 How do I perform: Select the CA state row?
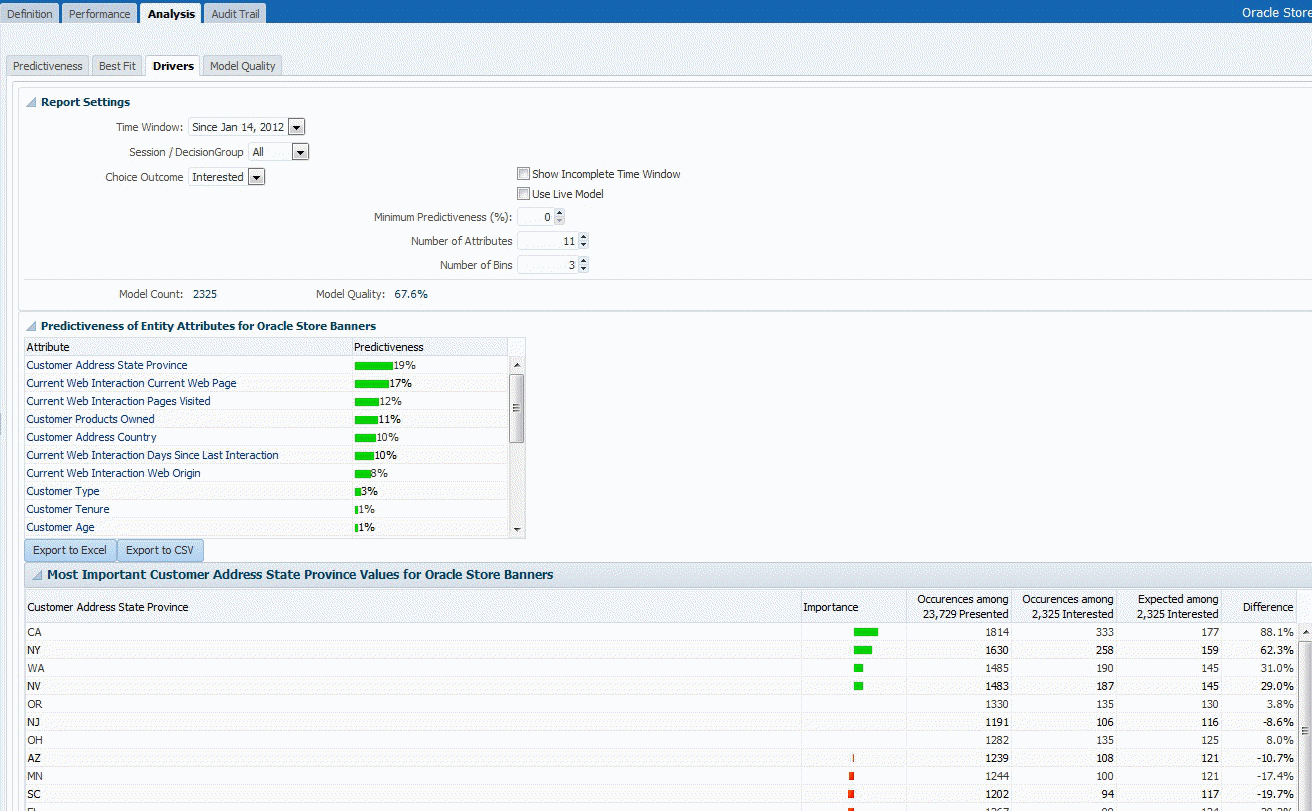661,632
